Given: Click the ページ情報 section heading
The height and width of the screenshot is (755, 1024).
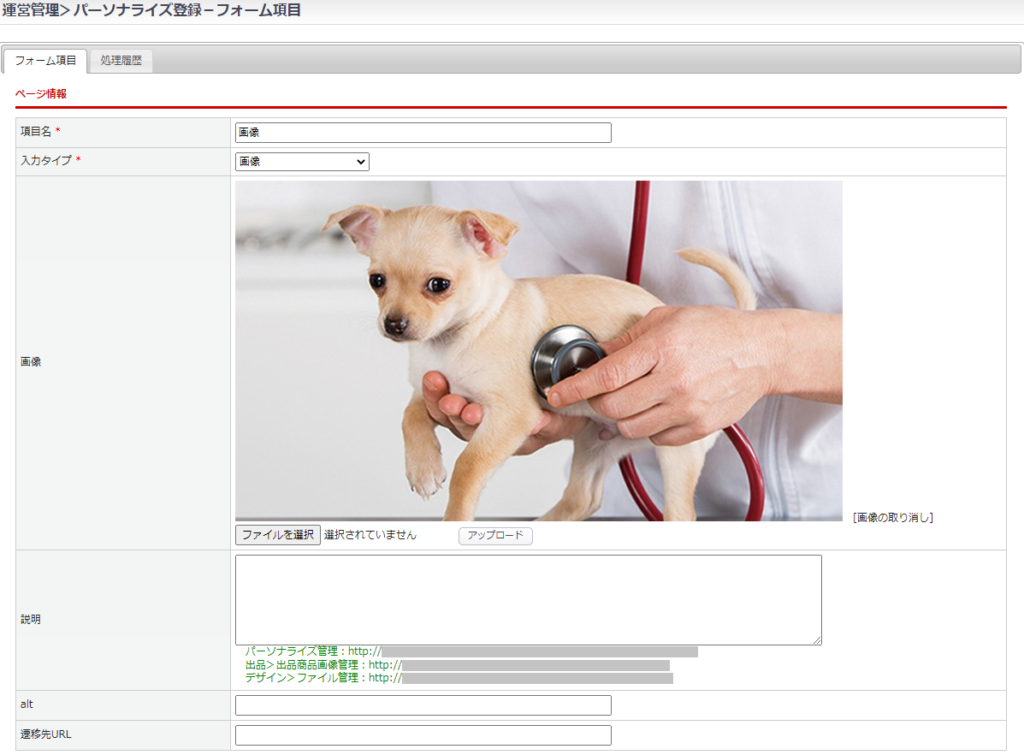Looking at the screenshot, I should tap(41, 93).
